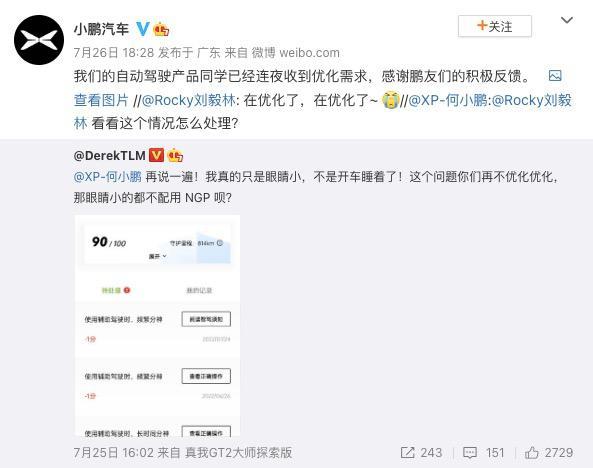Click the blue V verification badge

click(x=143, y=29)
